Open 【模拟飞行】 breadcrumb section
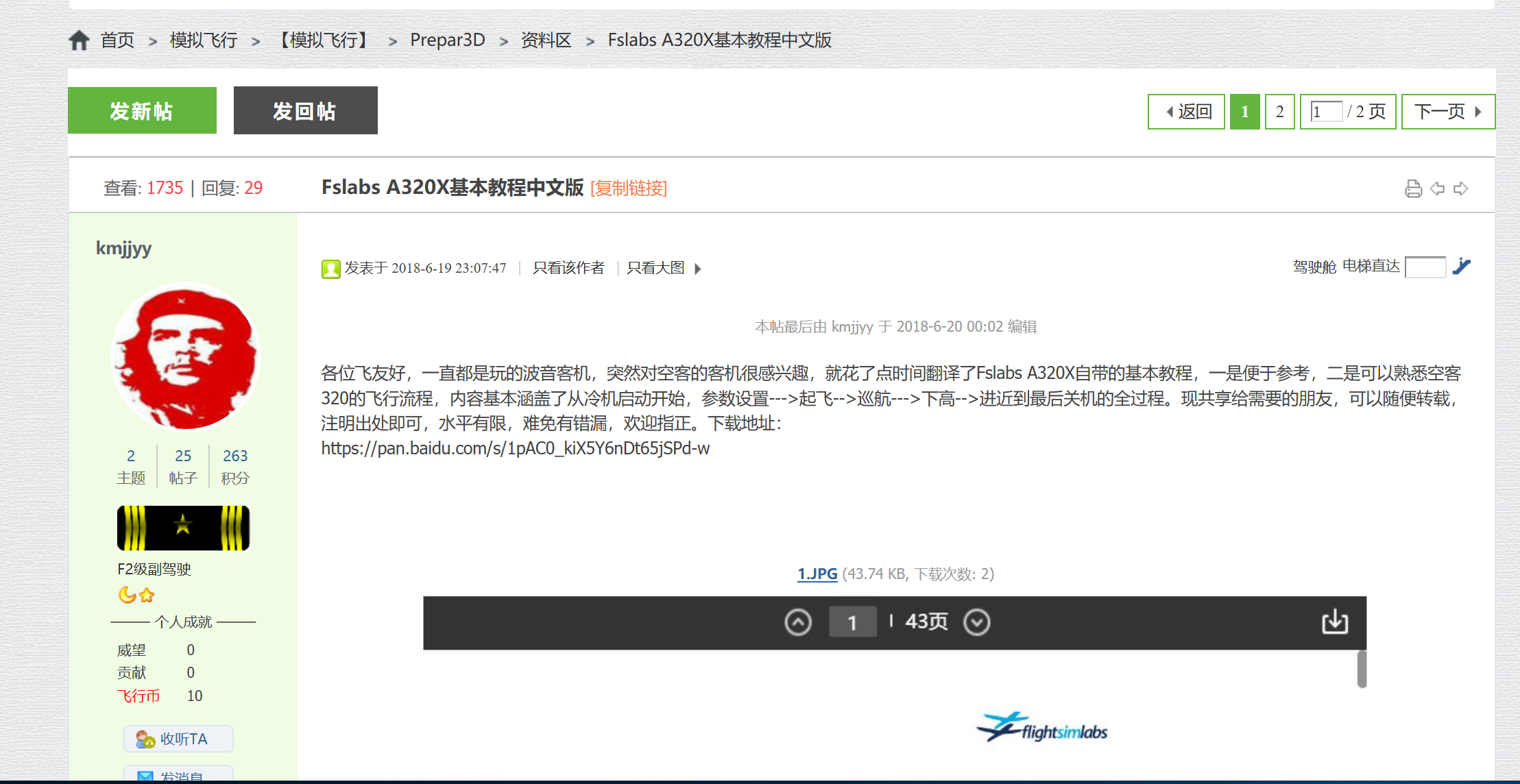This screenshot has width=1520, height=784. coord(324,40)
